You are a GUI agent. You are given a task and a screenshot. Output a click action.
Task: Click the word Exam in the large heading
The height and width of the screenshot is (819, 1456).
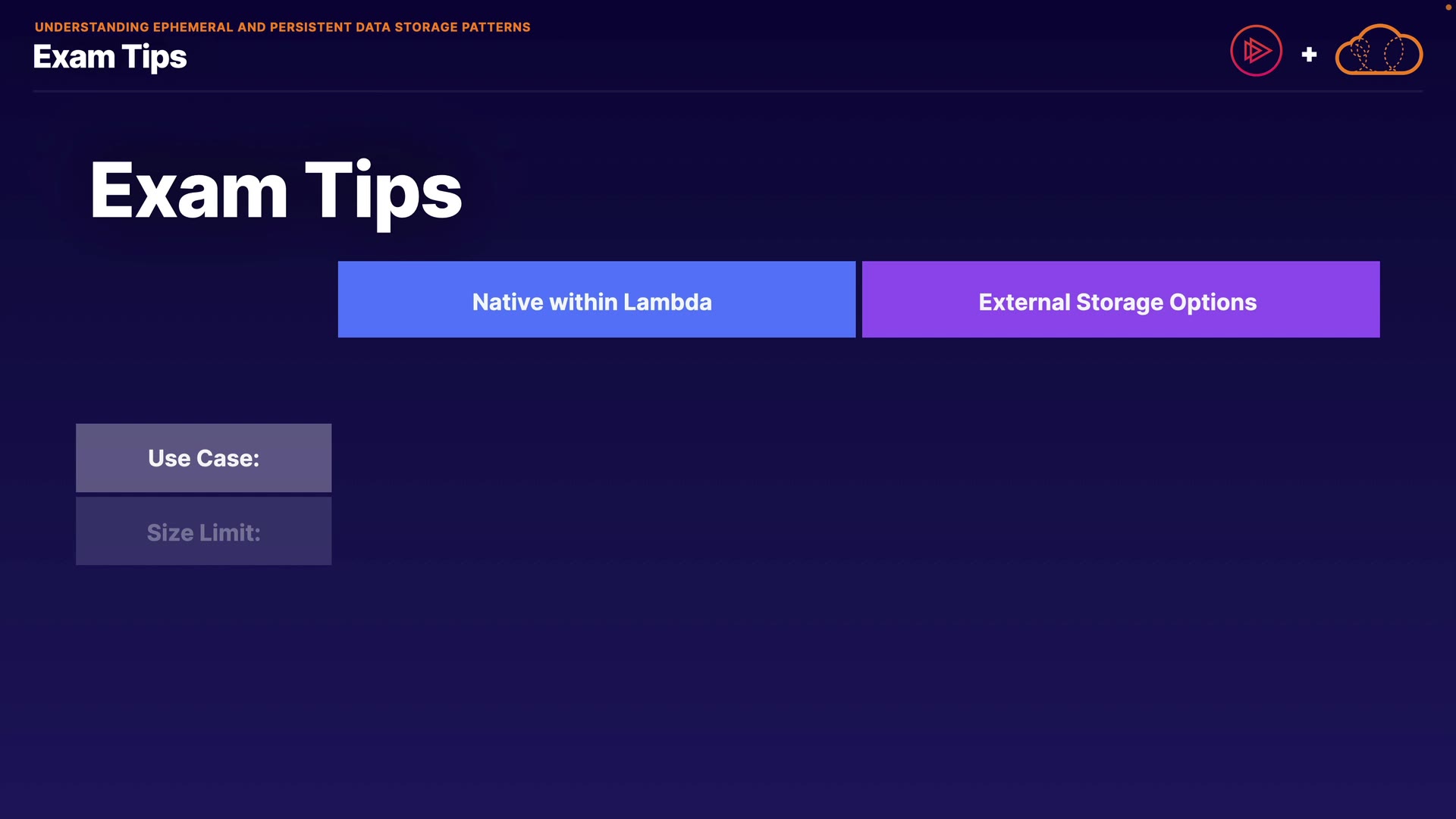coord(189,191)
